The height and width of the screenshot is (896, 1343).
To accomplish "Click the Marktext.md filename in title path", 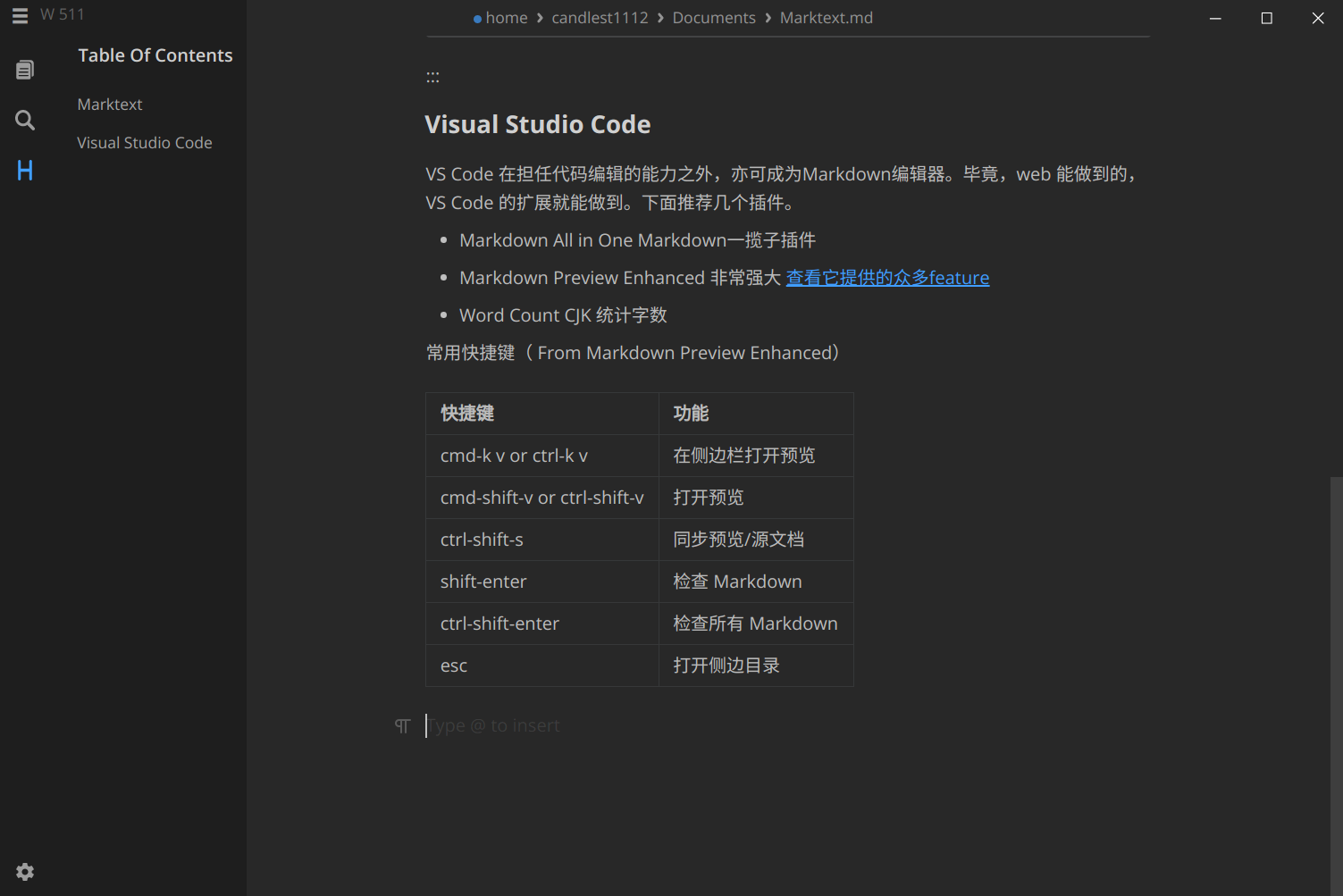I will pos(826,18).
